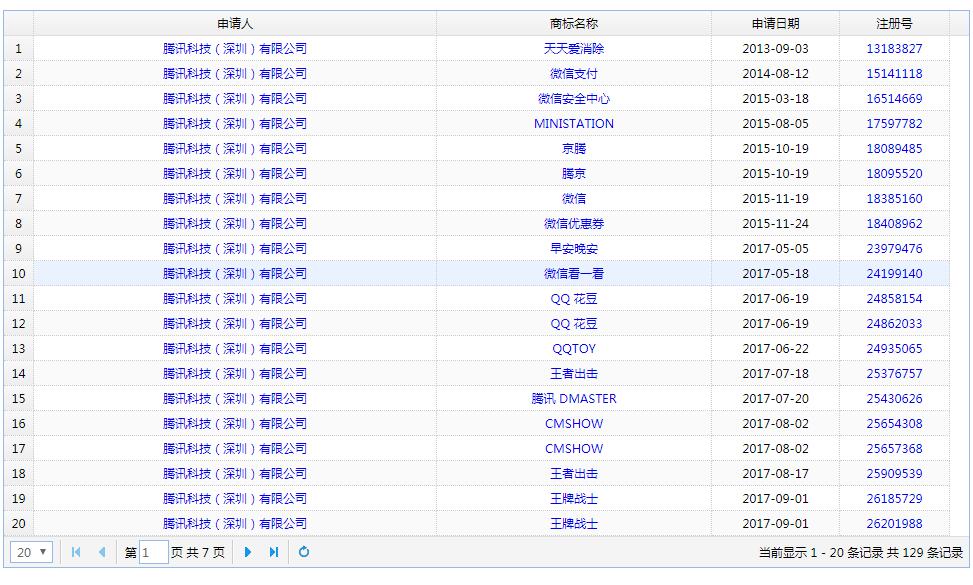Go to the first page icon
Image resolution: width=973 pixels, height=585 pixels.
76,552
